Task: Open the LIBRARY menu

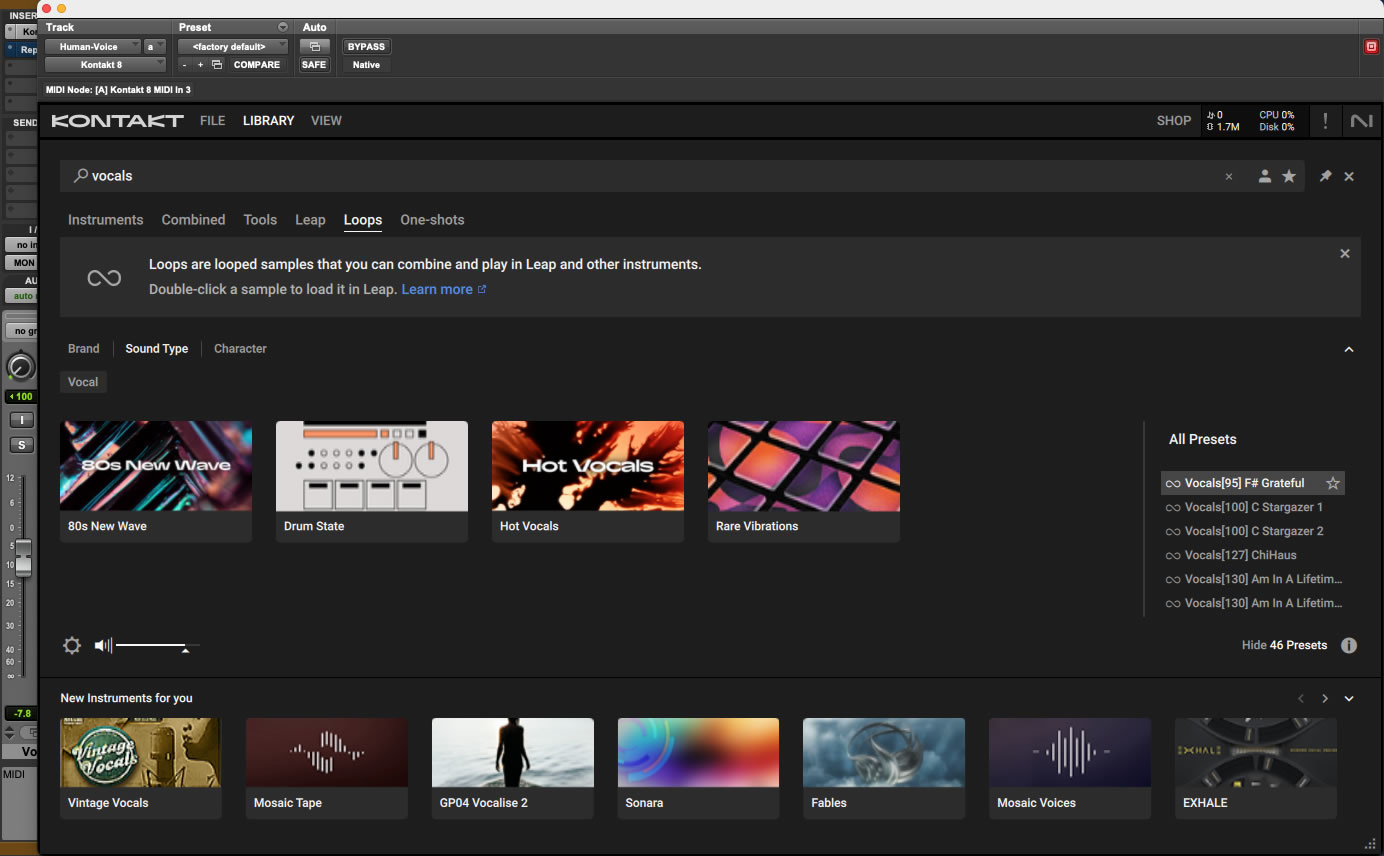Action: pyautogui.click(x=268, y=121)
